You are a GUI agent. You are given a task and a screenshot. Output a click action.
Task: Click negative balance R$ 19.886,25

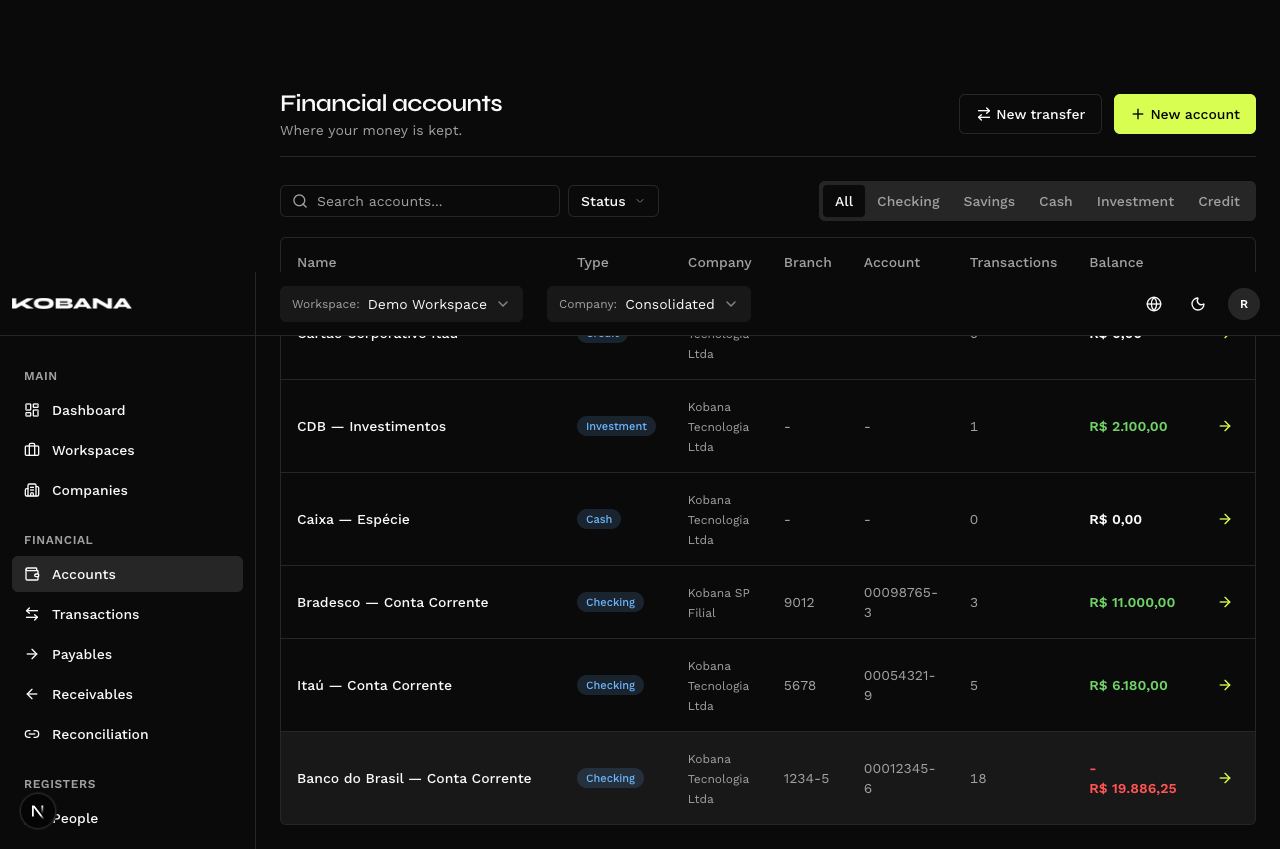(x=1133, y=778)
